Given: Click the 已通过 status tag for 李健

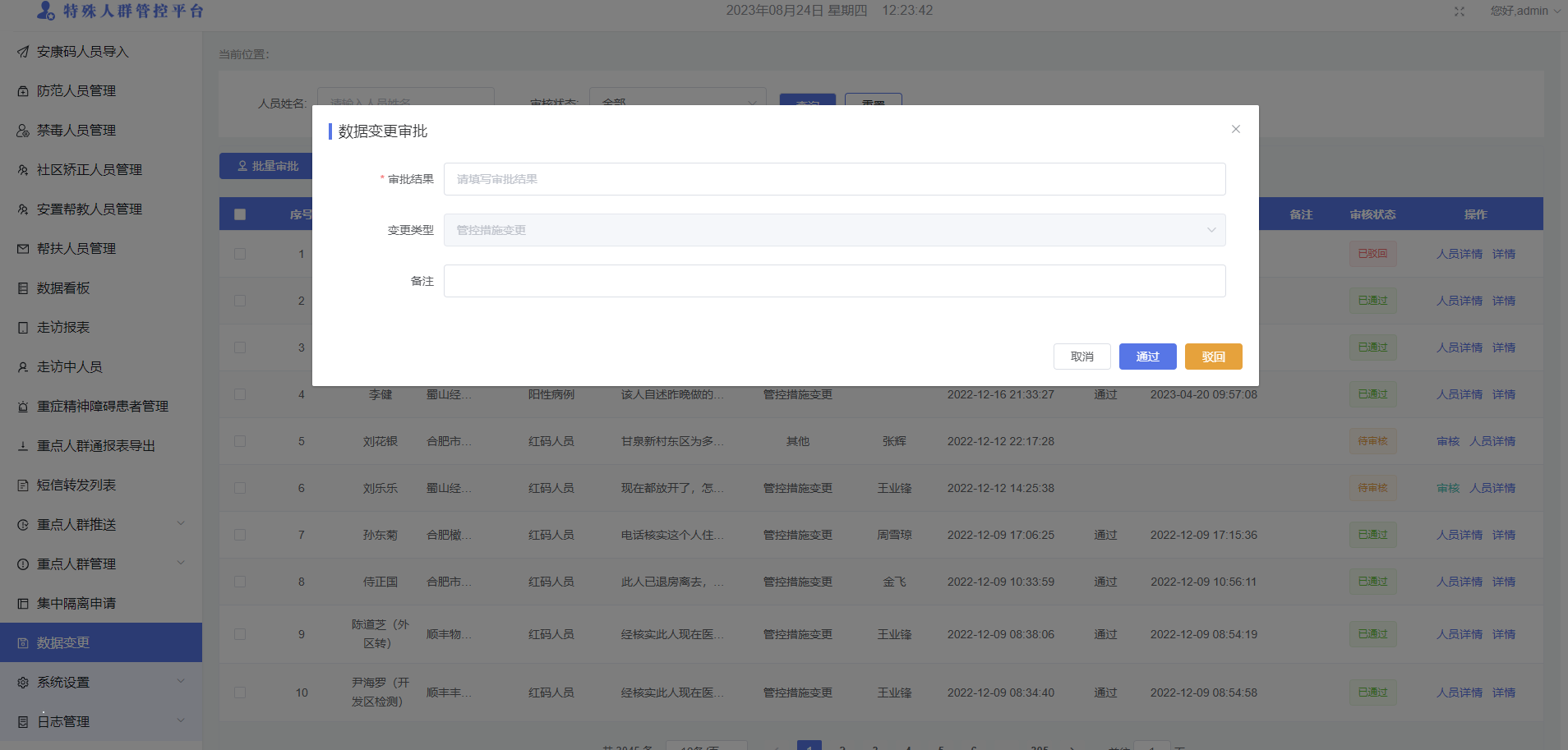Looking at the screenshot, I should [x=1372, y=394].
